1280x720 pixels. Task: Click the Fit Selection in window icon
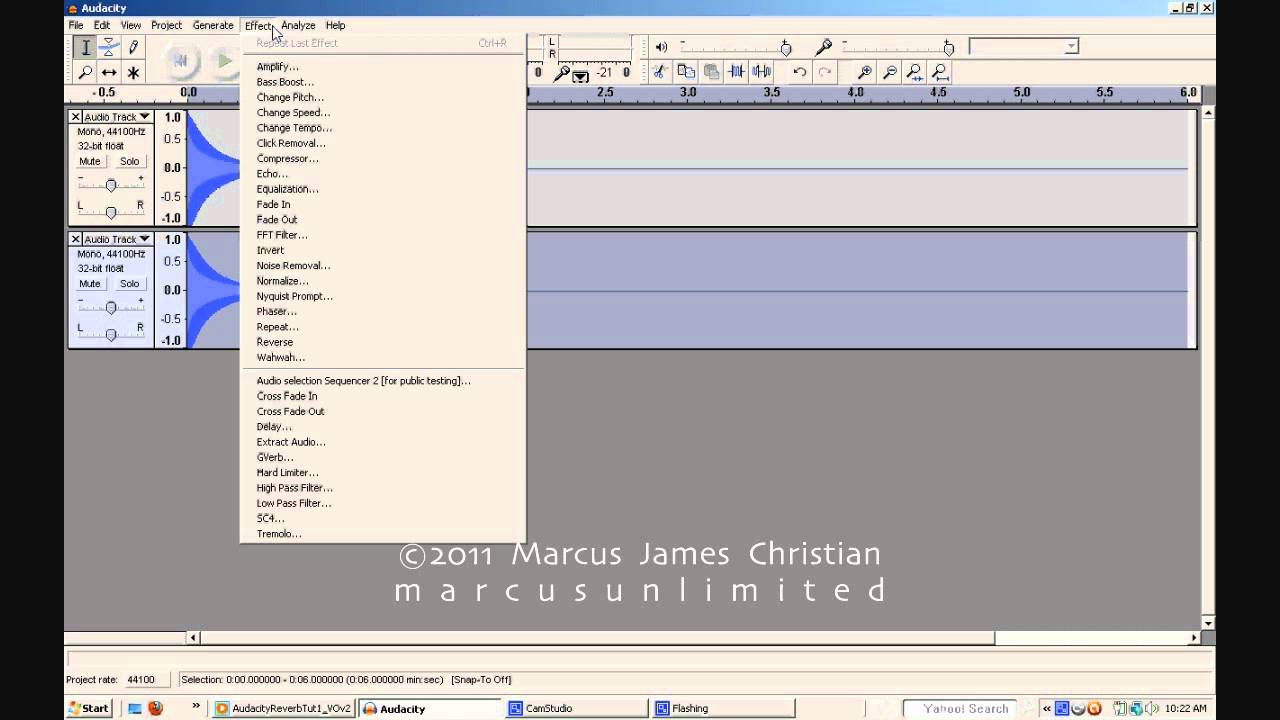[915, 72]
